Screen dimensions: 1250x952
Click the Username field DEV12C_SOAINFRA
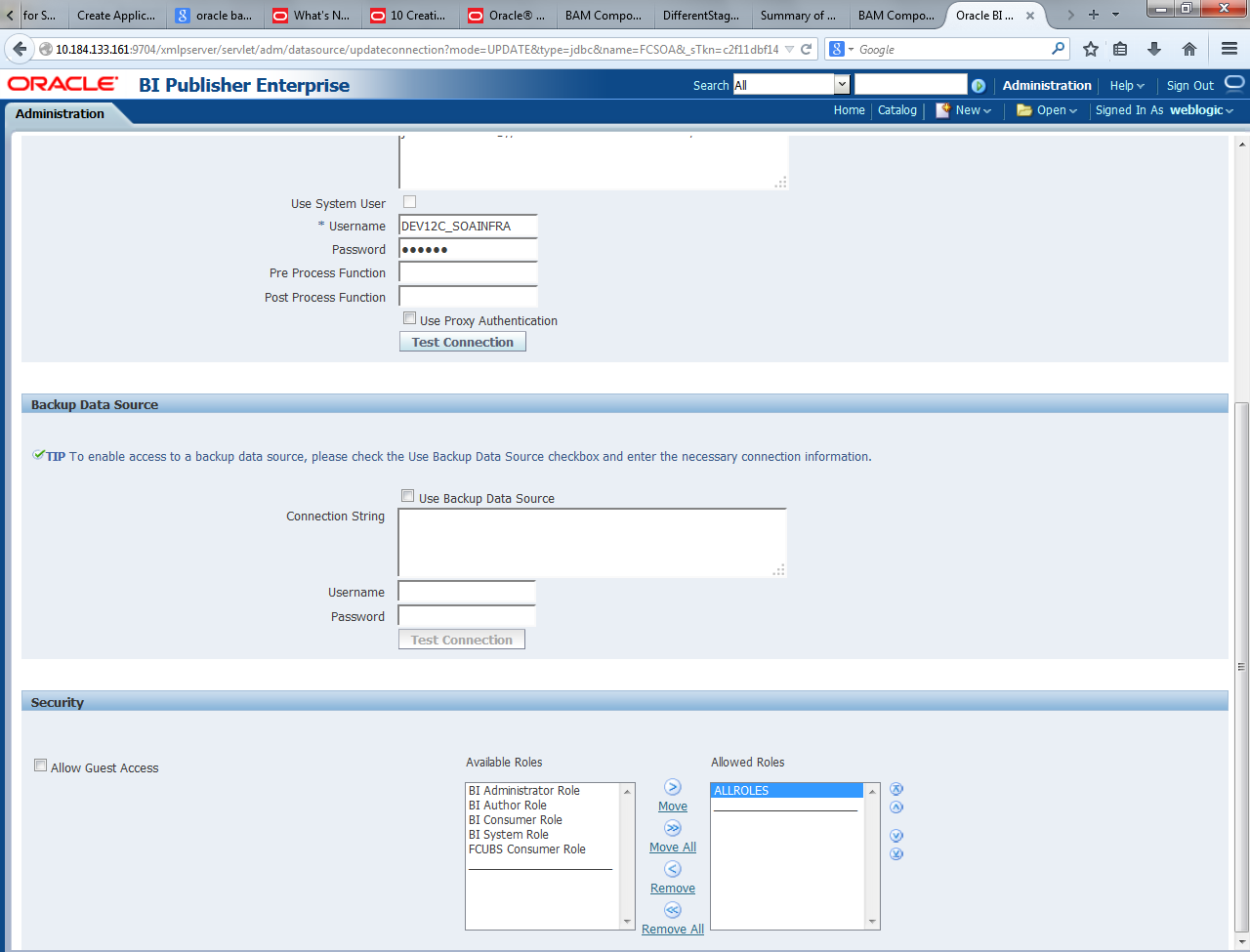[469, 226]
